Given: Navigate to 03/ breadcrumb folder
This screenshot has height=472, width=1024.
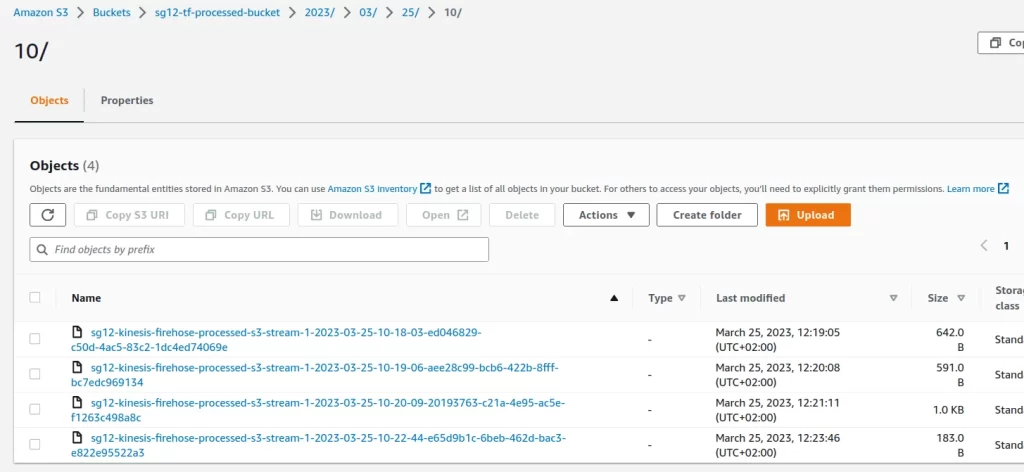Looking at the screenshot, I should click(x=368, y=12).
